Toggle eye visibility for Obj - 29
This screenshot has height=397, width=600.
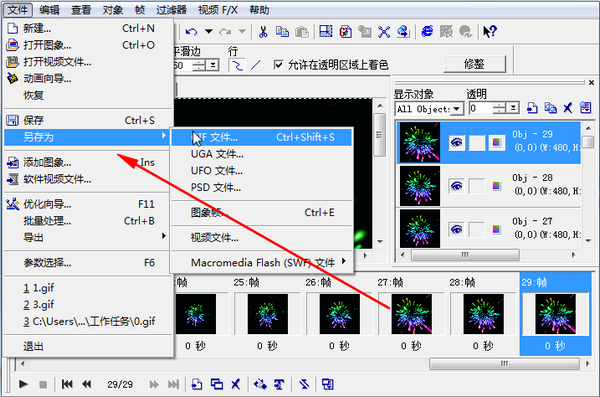(457, 143)
